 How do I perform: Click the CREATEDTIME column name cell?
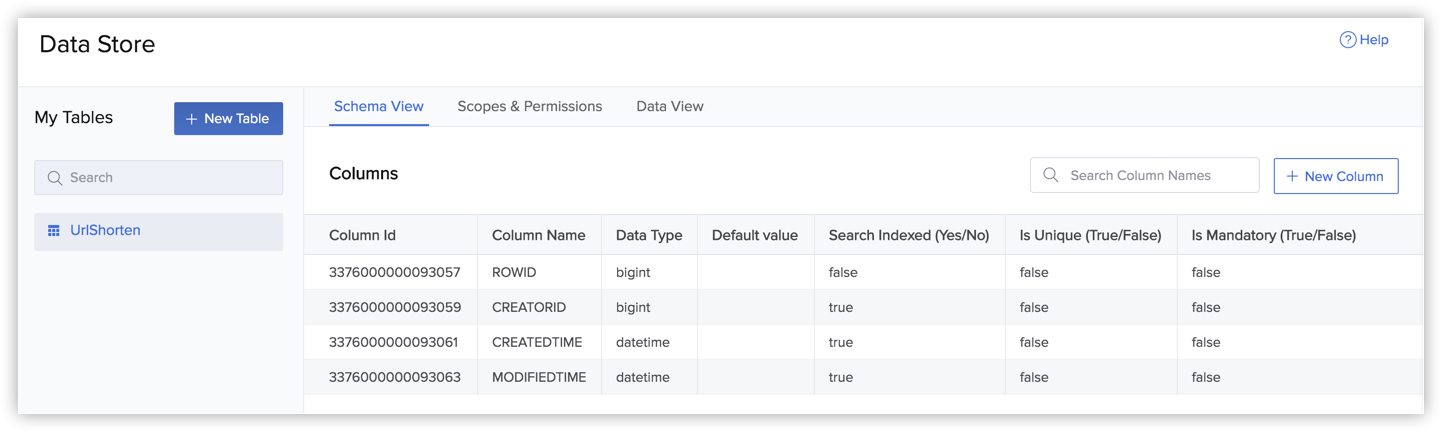pos(537,342)
